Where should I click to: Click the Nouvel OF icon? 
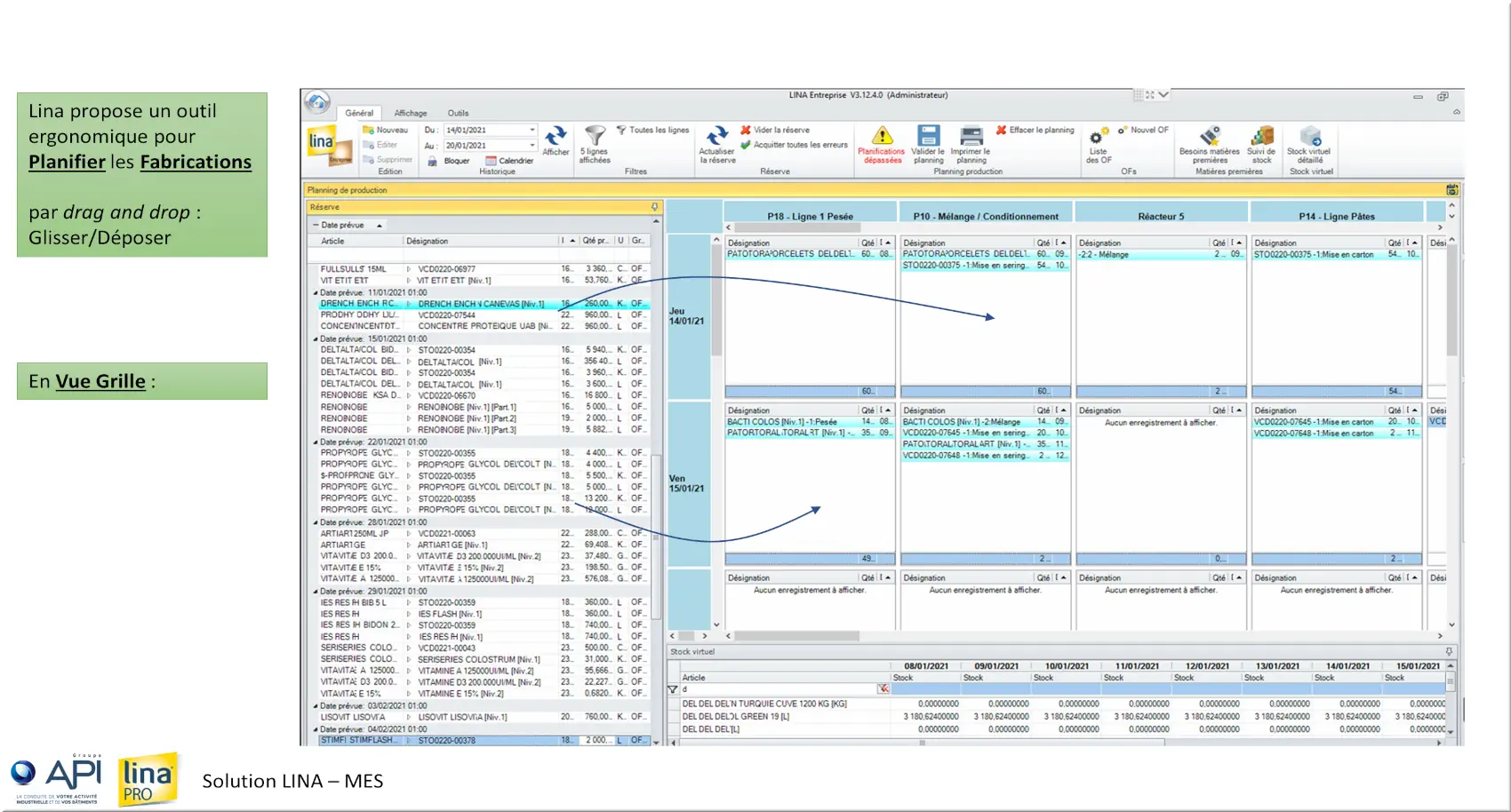[1123, 130]
